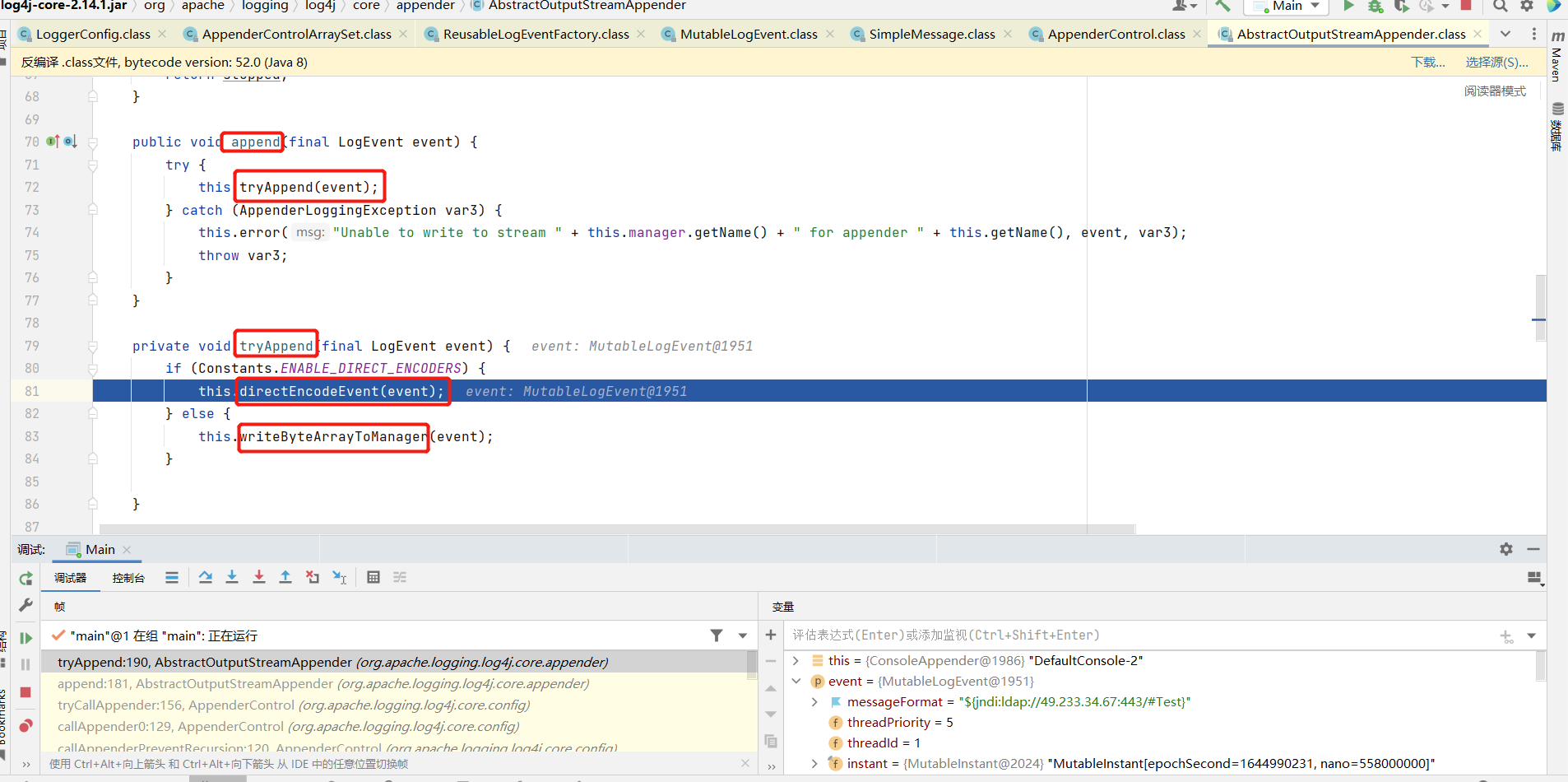Step over the current line in the debugger
The height and width of the screenshot is (782, 1568).
[206, 577]
